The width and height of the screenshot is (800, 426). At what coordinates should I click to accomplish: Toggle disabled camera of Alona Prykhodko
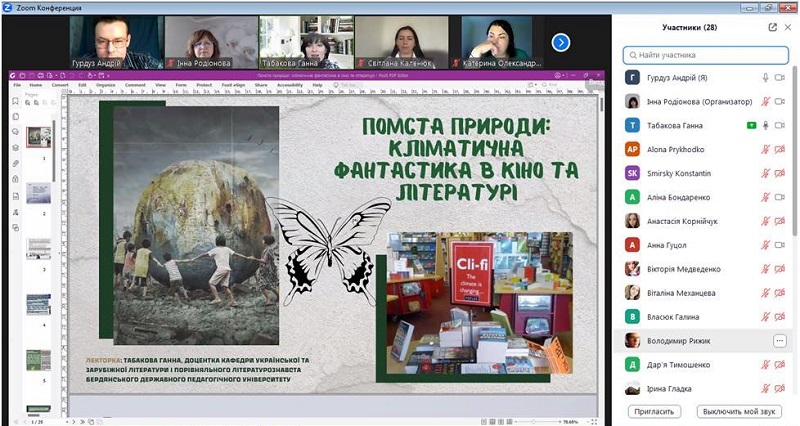click(x=780, y=149)
